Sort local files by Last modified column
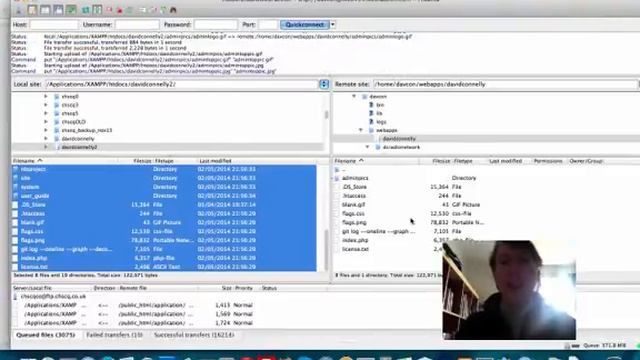The image size is (640, 360). pos(258,161)
